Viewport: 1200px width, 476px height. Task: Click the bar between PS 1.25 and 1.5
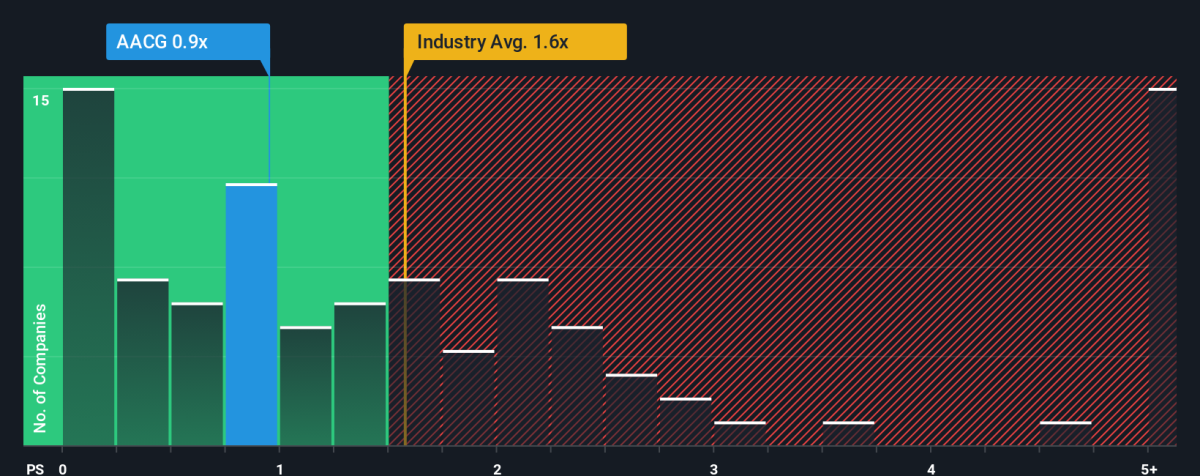coord(360,374)
